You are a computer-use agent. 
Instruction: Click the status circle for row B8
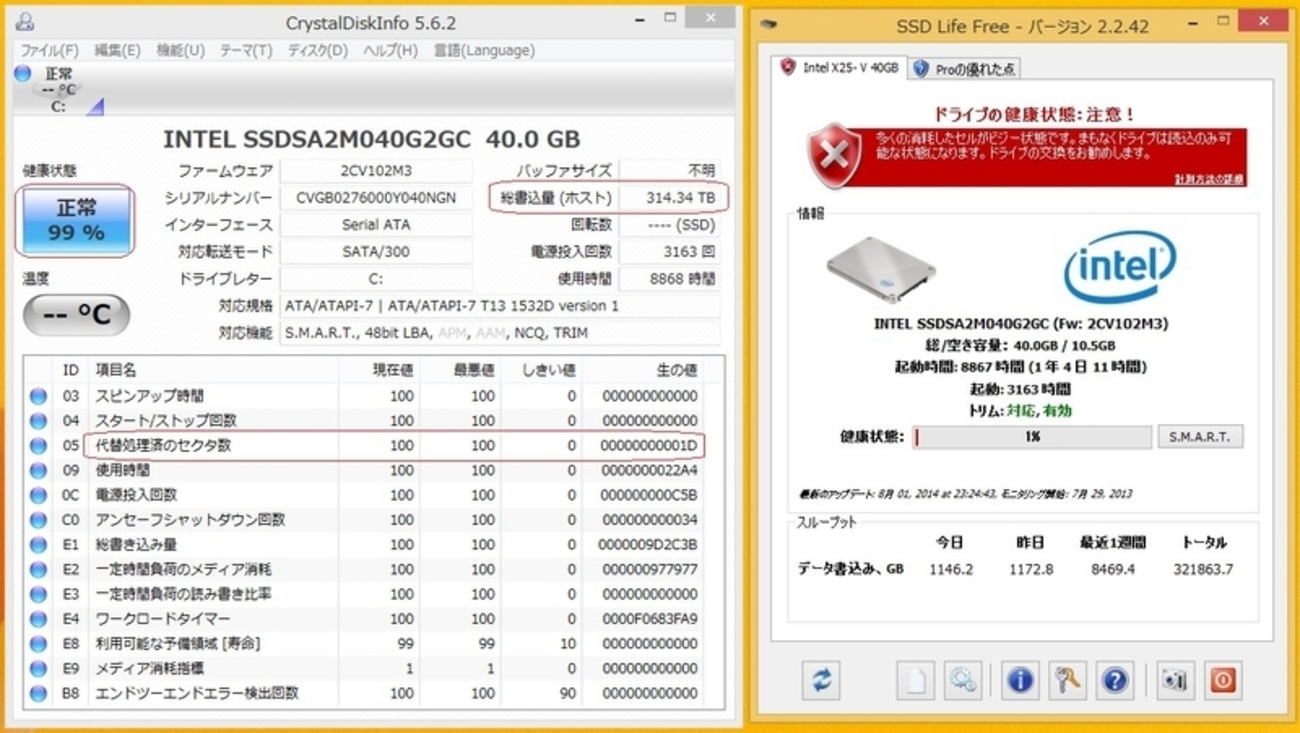coord(38,693)
